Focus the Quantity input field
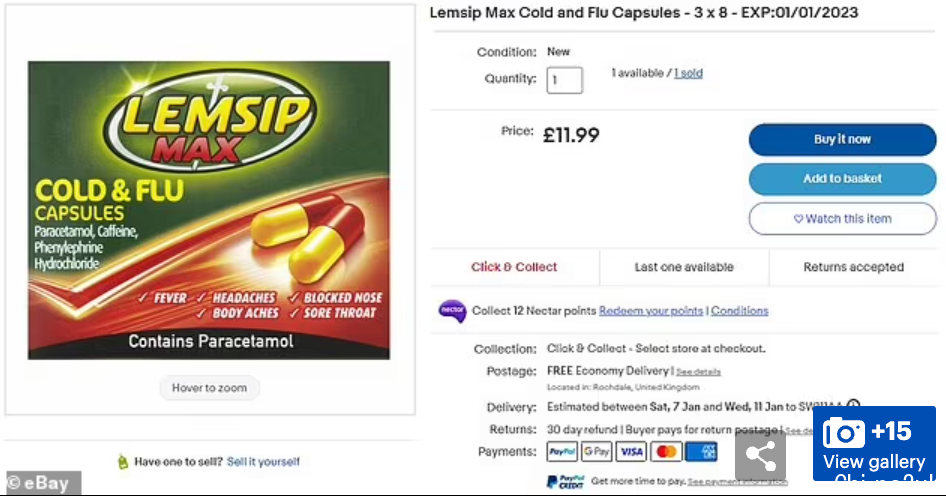 [x=564, y=80]
